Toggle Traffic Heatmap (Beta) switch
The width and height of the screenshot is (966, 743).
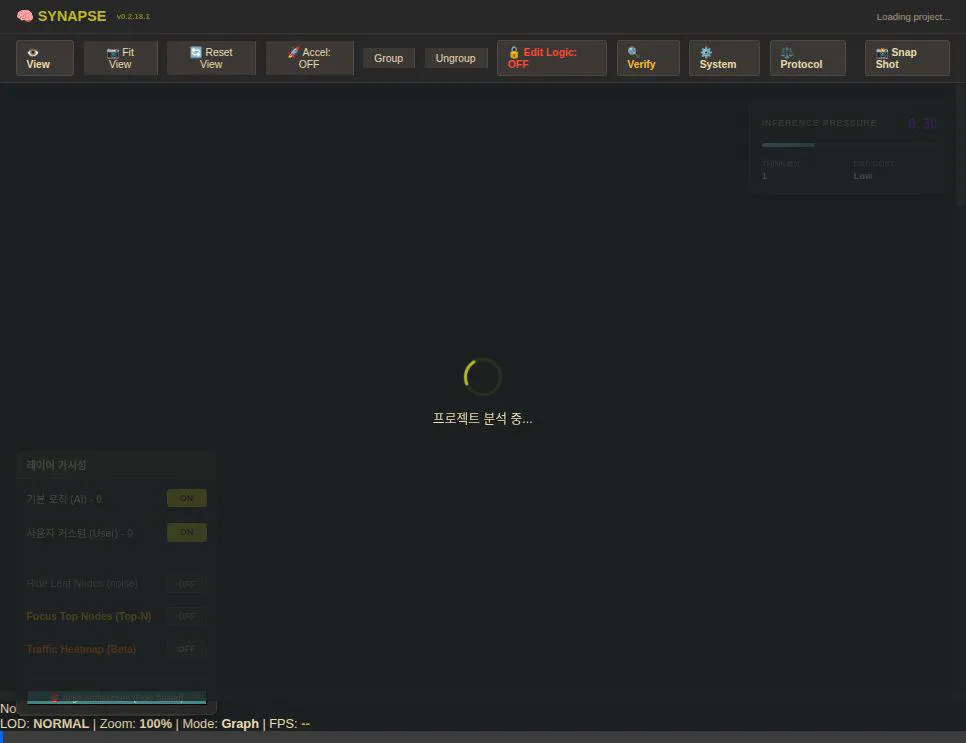click(x=187, y=649)
